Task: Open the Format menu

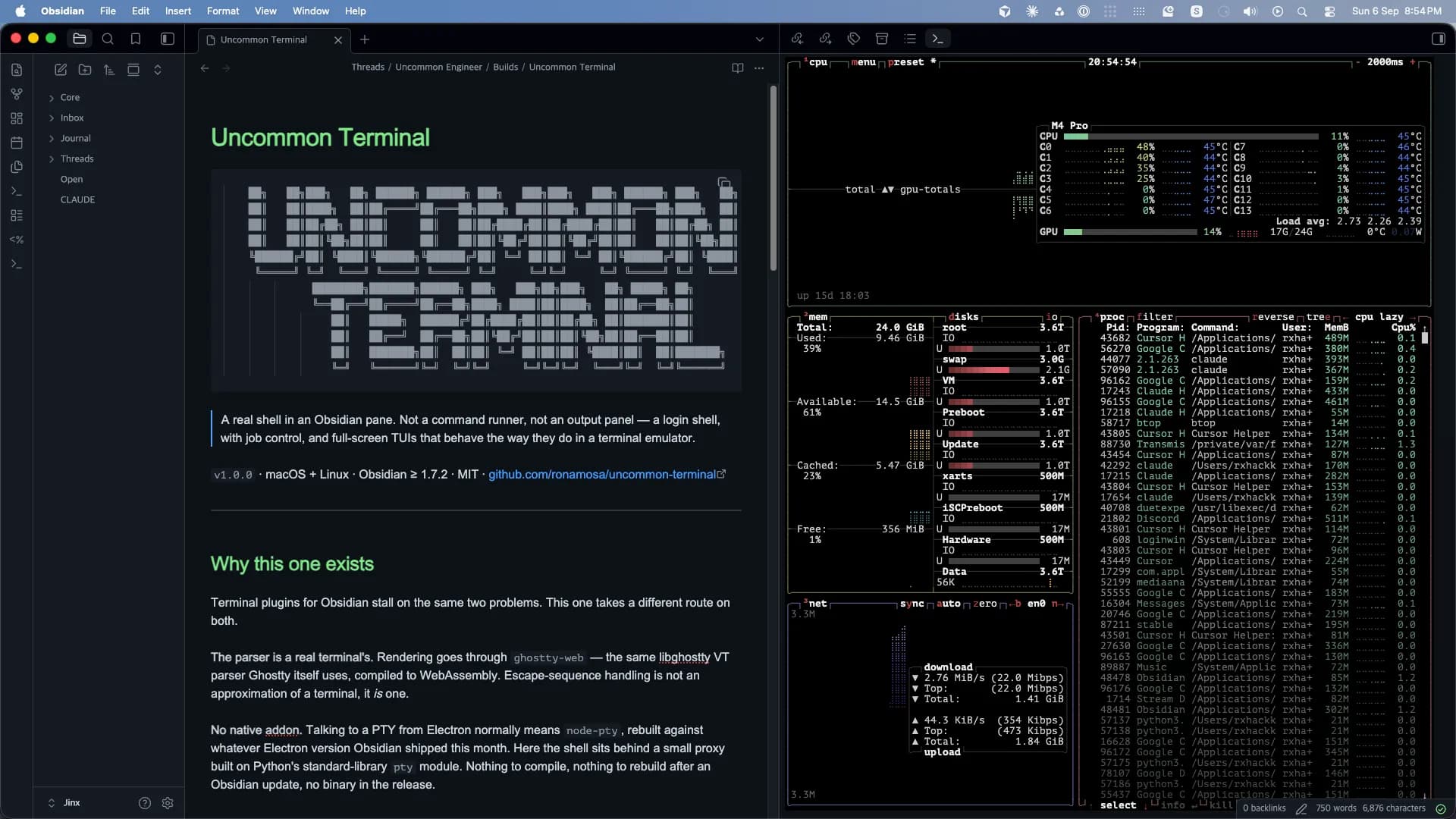Action: (x=223, y=11)
